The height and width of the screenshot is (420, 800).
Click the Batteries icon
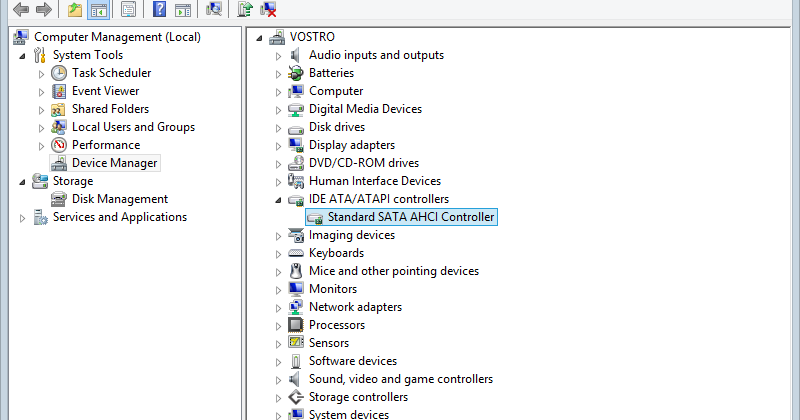[295, 73]
